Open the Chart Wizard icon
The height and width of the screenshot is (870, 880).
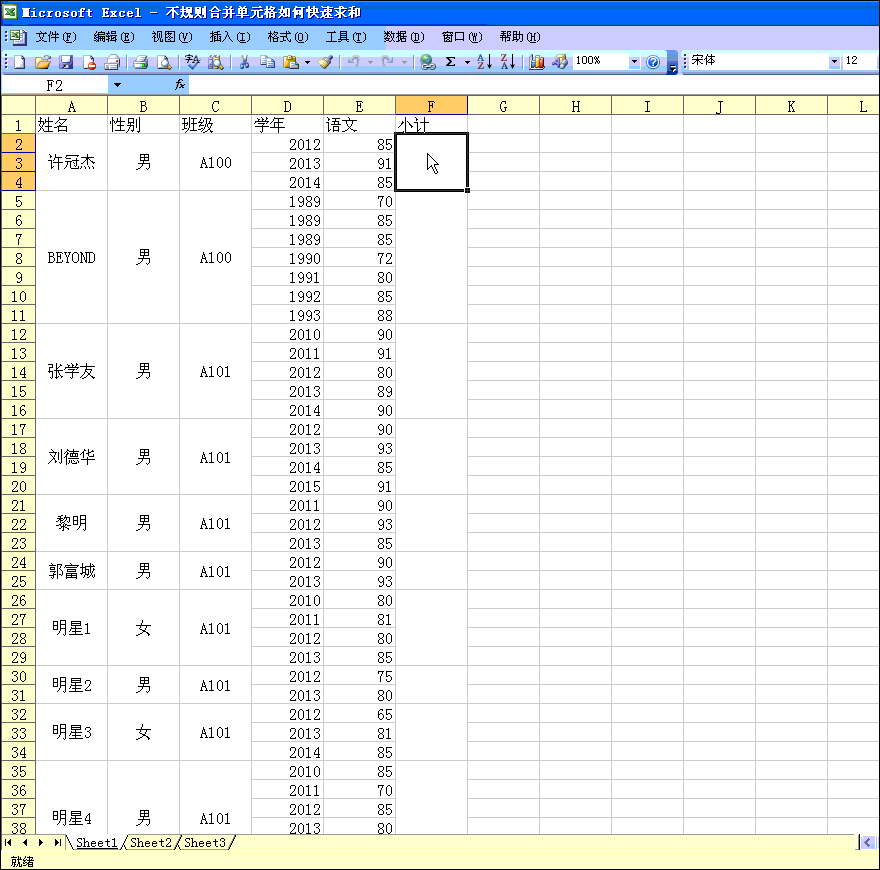point(537,62)
